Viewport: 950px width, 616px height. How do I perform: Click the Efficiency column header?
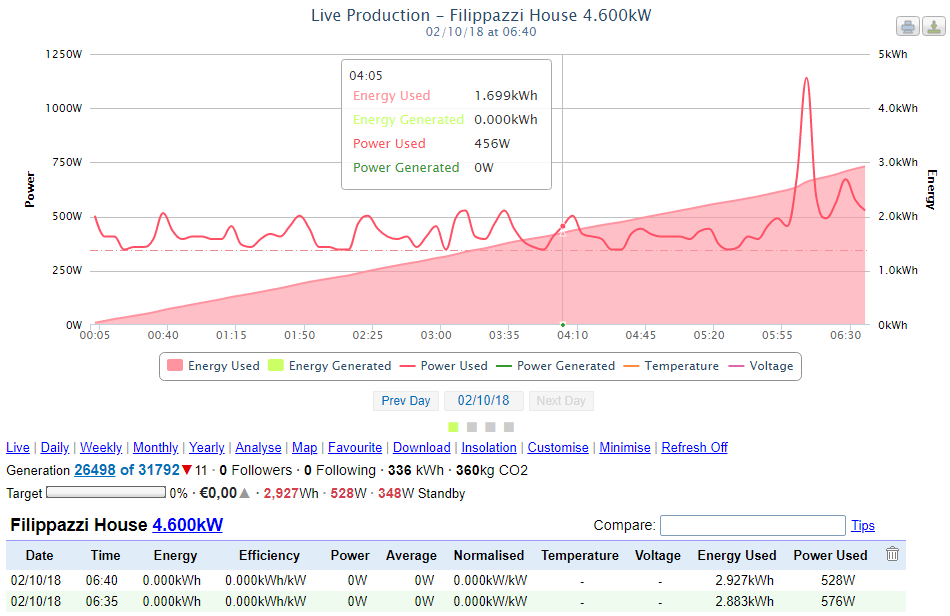tap(269, 555)
